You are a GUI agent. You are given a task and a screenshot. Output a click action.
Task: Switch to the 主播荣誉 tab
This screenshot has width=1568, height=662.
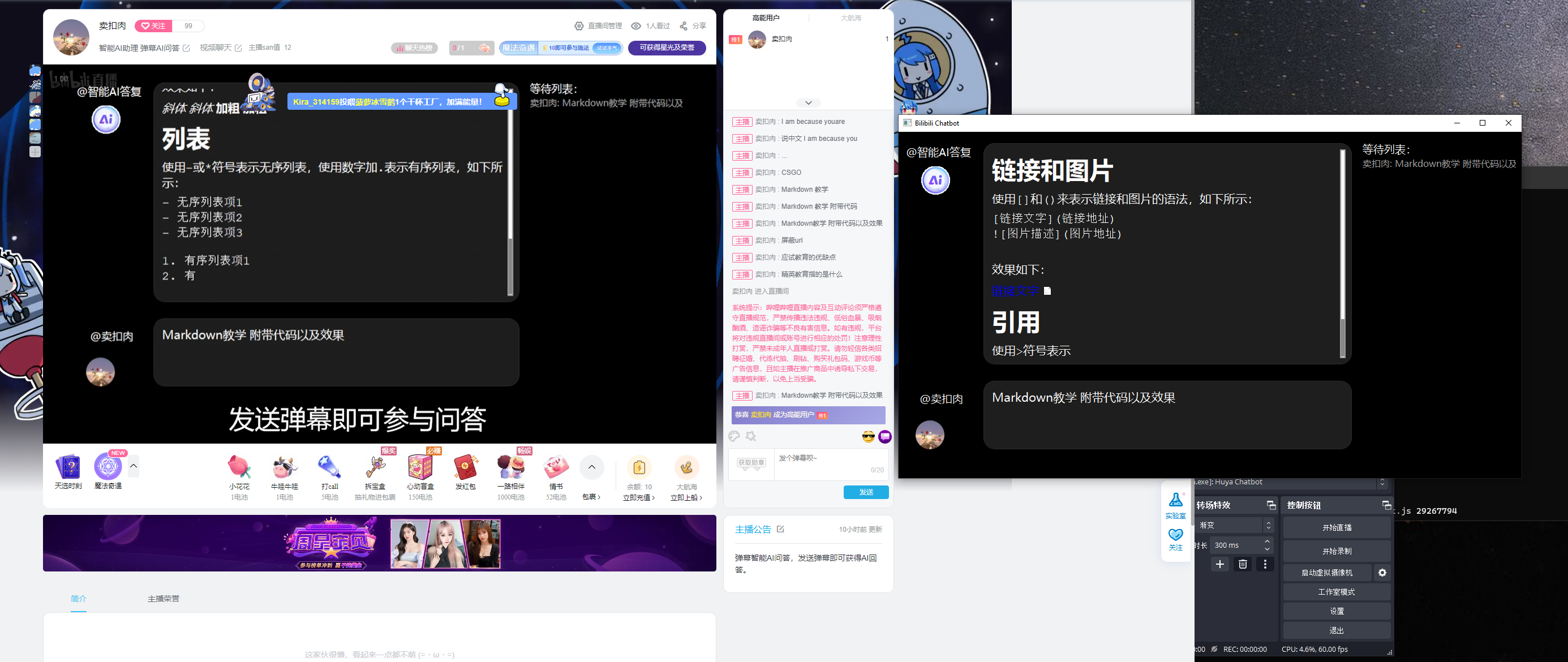[163, 599]
